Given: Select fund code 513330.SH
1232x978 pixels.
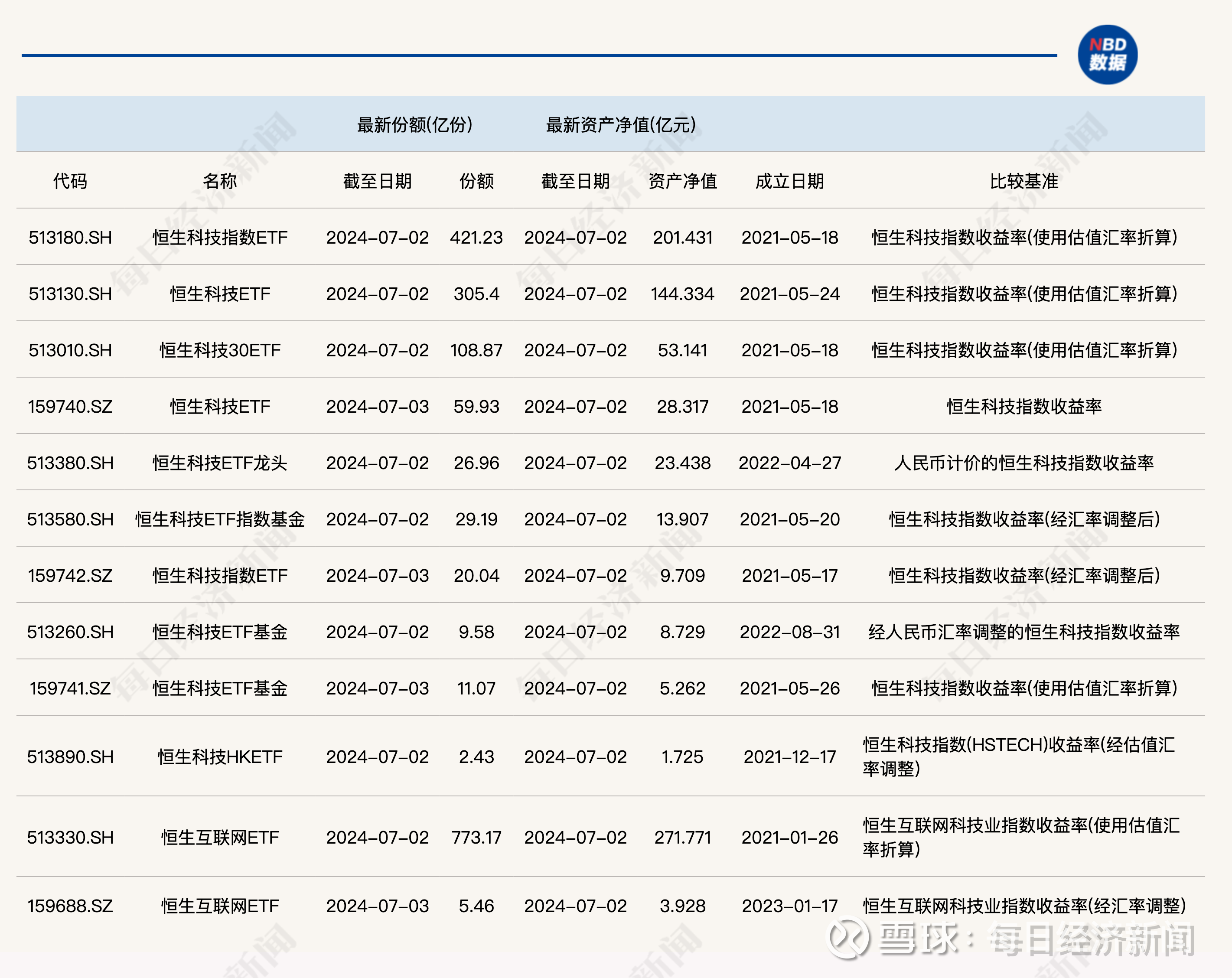Looking at the screenshot, I should tap(70, 838).
